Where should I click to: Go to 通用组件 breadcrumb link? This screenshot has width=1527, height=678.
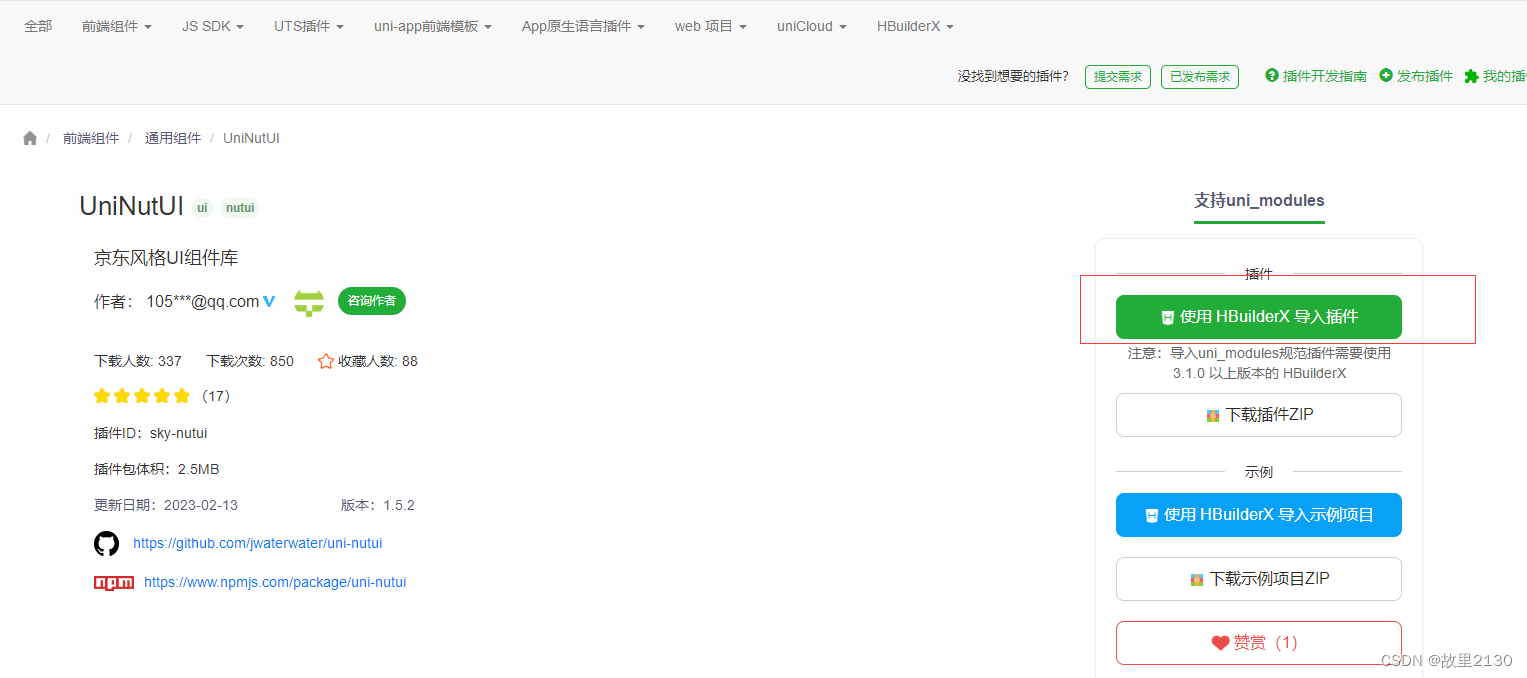click(173, 138)
